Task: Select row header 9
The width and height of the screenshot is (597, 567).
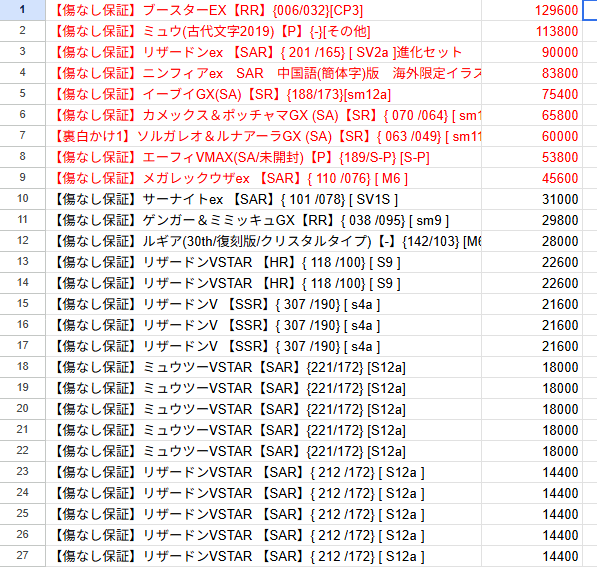Action: (22, 178)
